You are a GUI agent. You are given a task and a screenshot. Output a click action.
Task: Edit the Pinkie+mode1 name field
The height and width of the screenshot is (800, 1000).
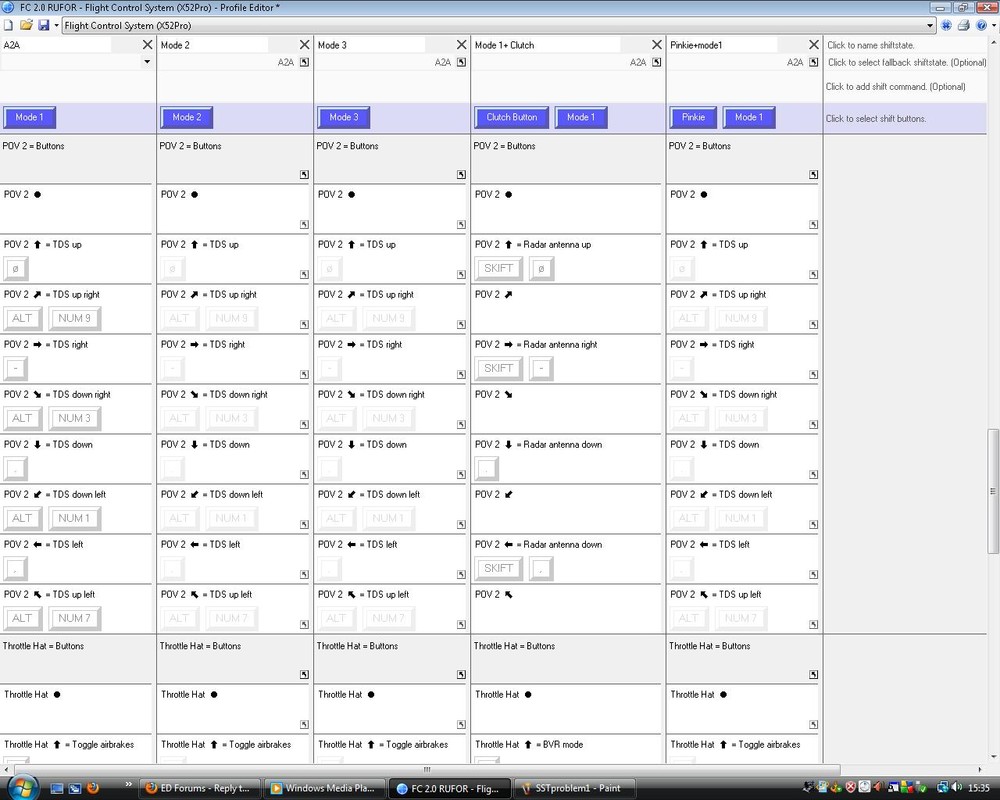(722, 45)
